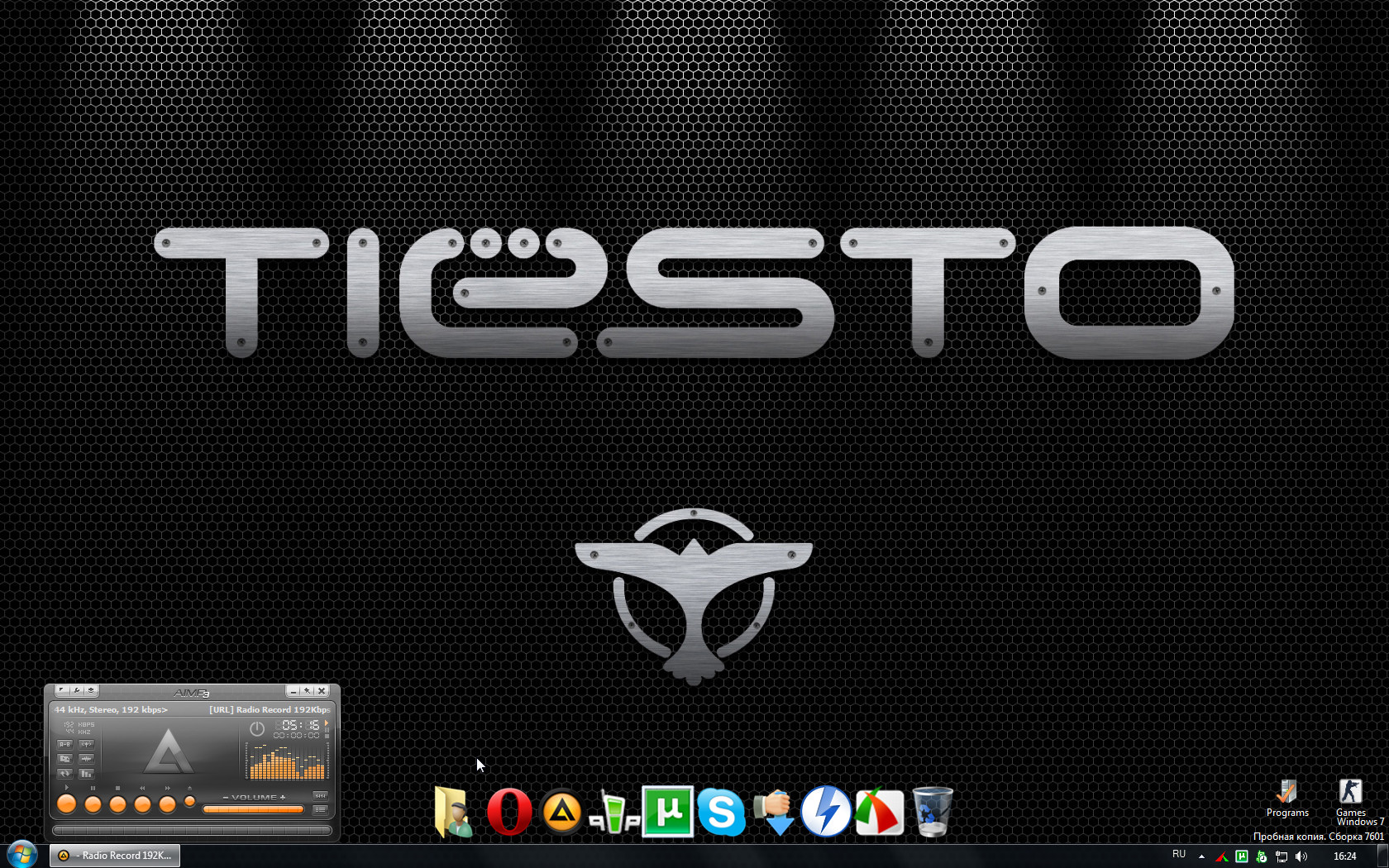Screen dimensions: 1389x868
Task: Click the button above the playlist button
Action: click(320, 796)
